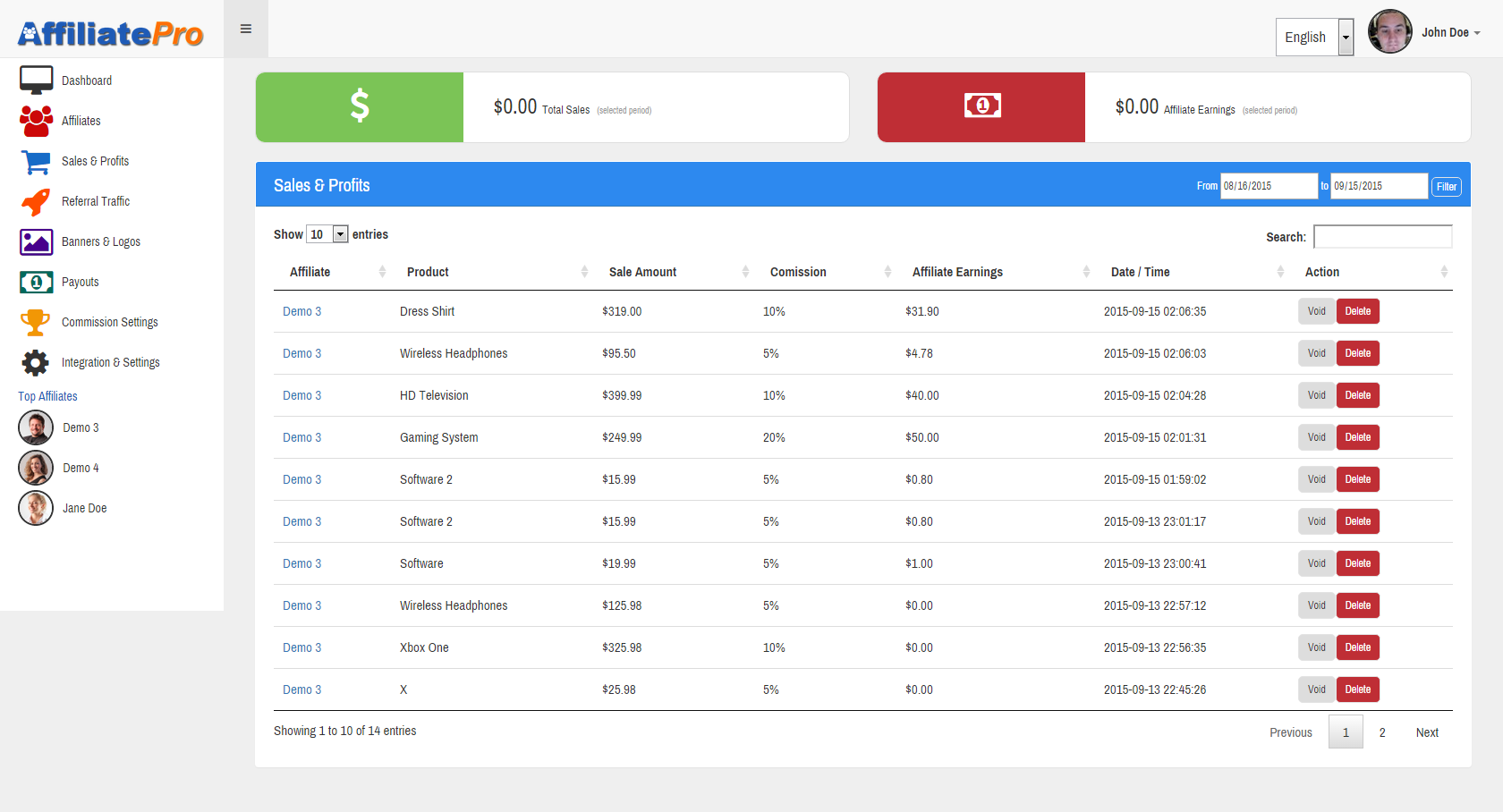Click the Payouts money icon
This screenshot has width=1503, height=812.
pos(36,283)
